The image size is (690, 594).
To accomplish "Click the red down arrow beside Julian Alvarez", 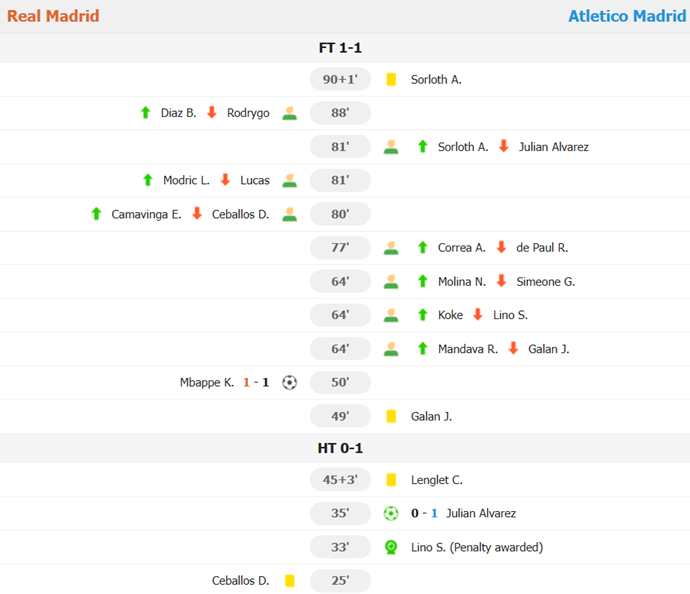I will click(503, 146).
